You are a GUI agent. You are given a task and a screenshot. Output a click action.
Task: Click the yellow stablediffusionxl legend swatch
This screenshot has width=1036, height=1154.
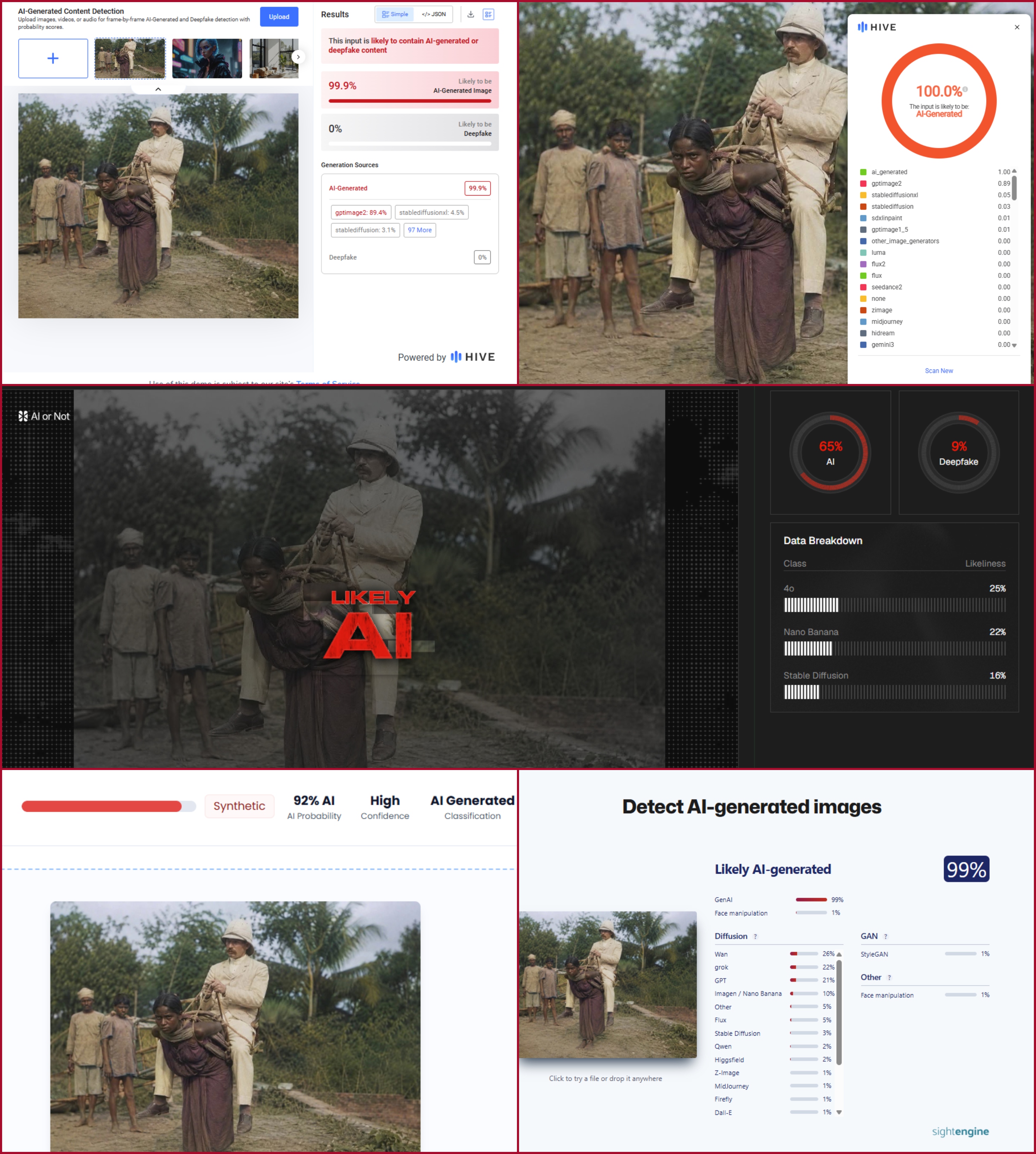863,195
